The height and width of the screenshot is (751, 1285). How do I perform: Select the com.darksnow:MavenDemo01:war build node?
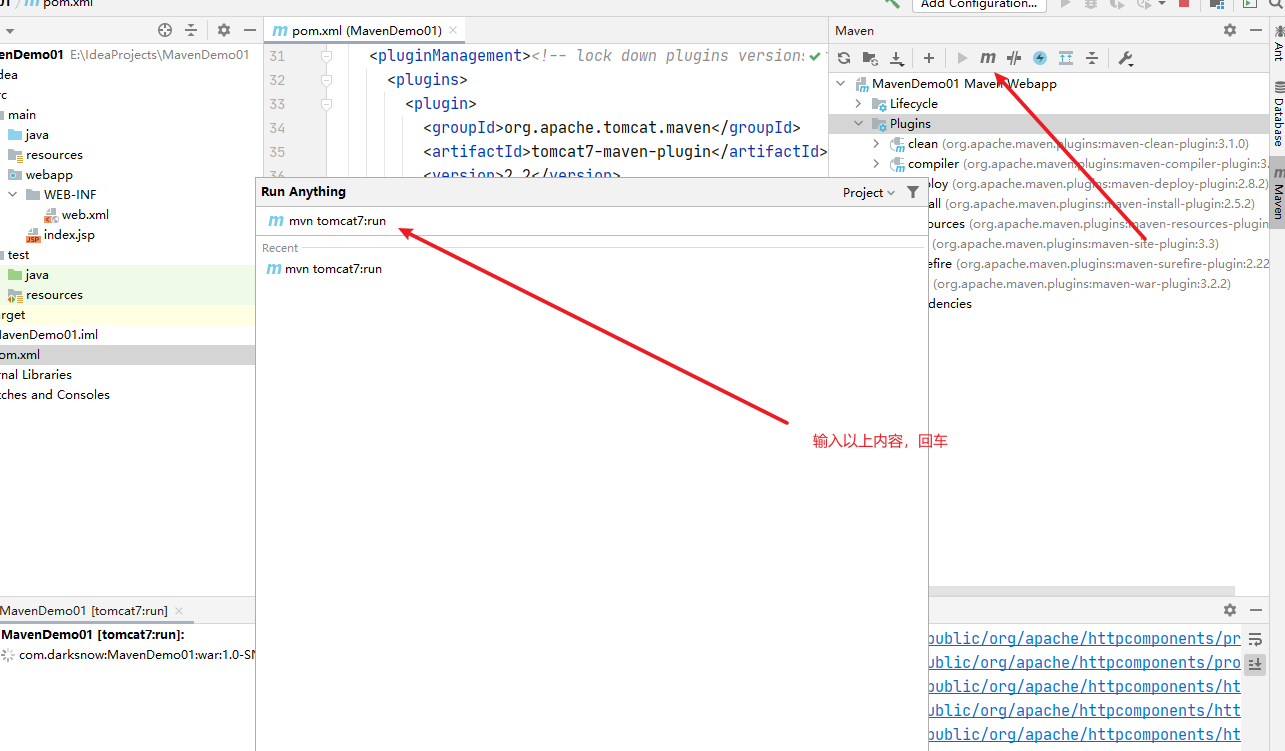click(128, 655)
